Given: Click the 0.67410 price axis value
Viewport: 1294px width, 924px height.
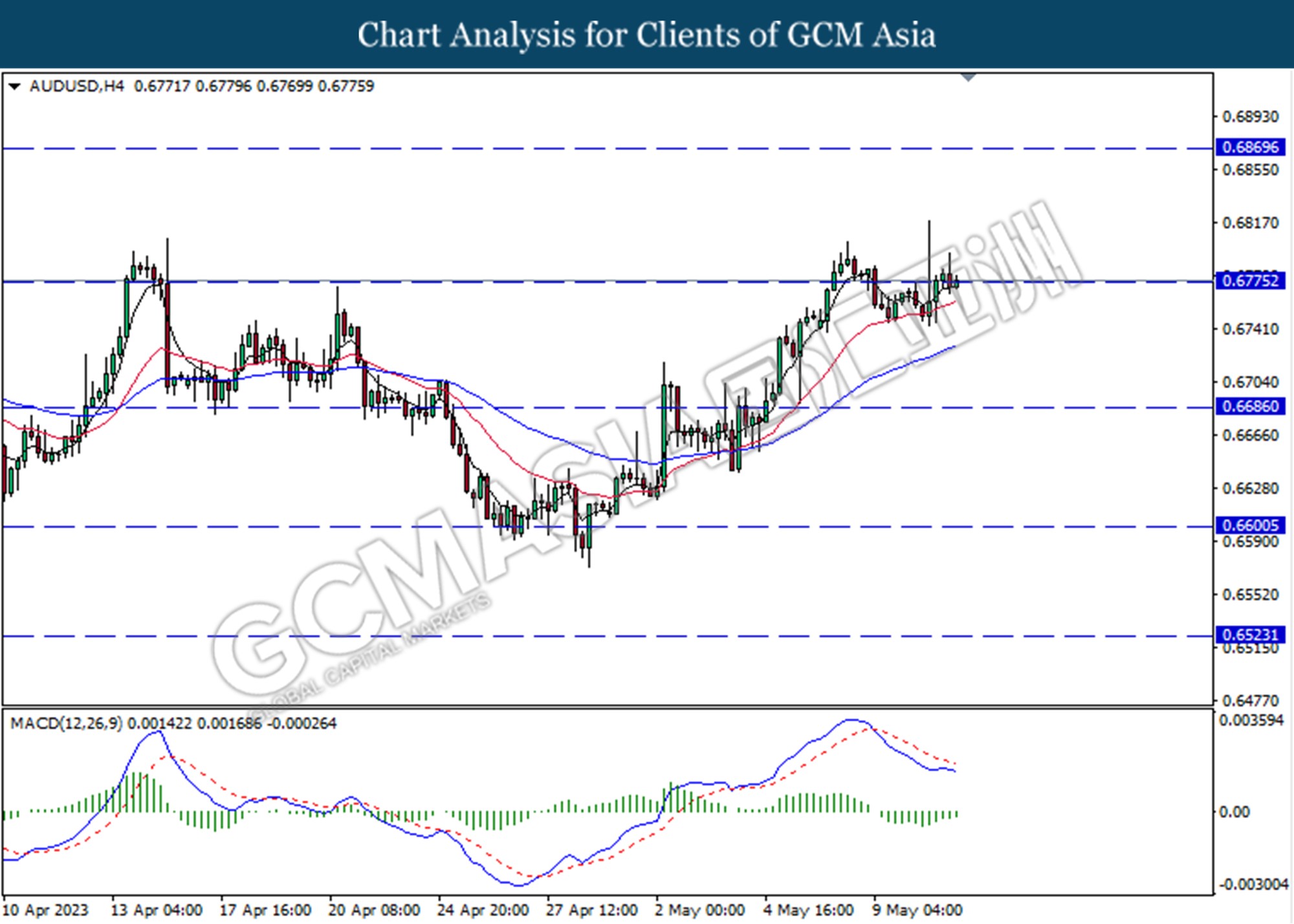Looking at the screenshot, I should [x=1250, y=329].
